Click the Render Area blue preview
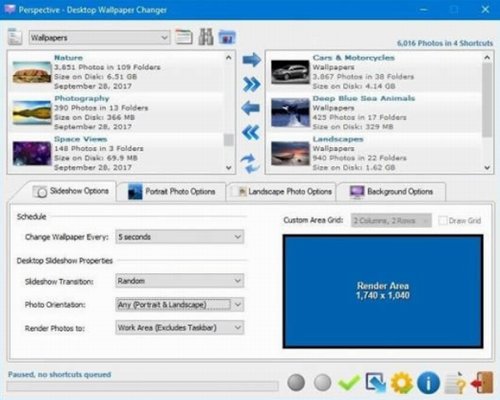500x400 pixels. click(383, 291)
